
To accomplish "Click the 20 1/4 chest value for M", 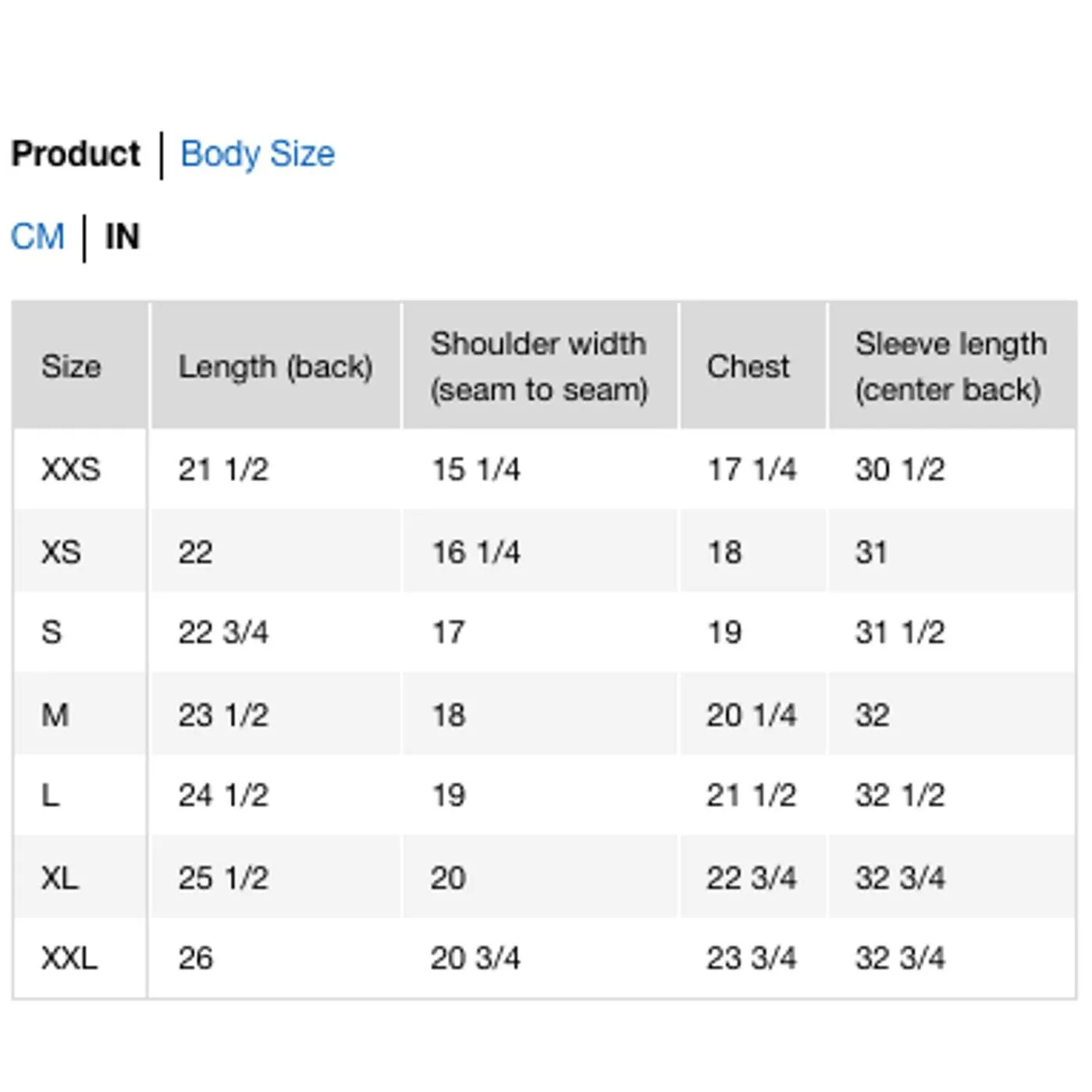I will [x=751, y=715].
